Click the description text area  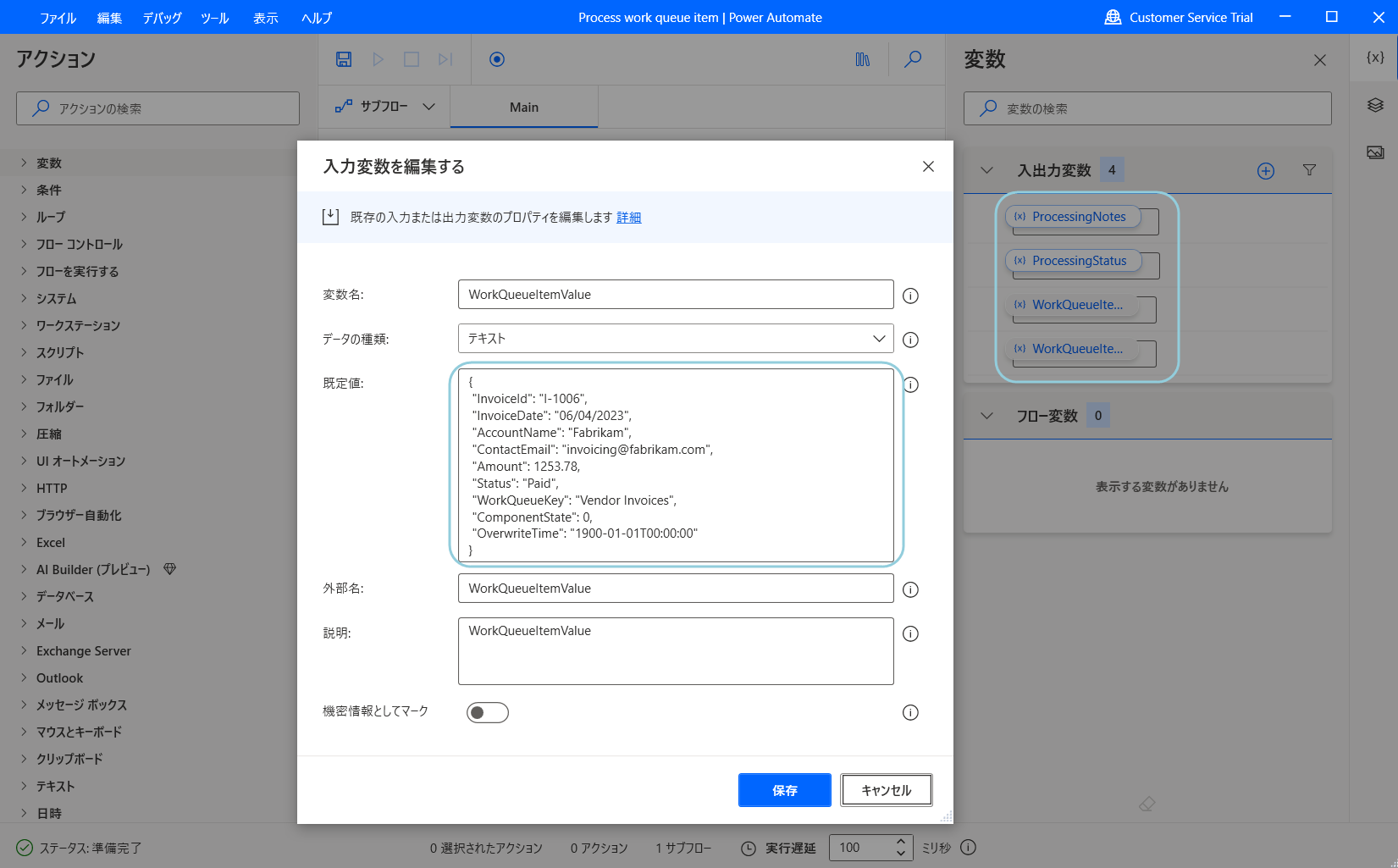point(676,651)
